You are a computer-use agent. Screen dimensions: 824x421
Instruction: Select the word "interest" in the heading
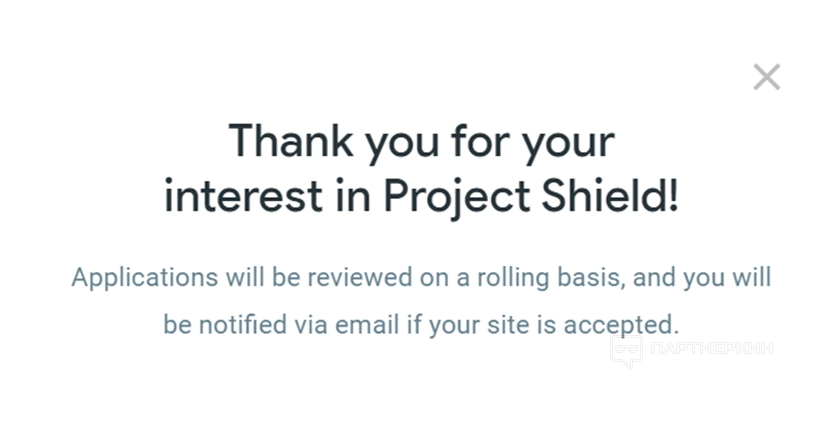[243, 196]
